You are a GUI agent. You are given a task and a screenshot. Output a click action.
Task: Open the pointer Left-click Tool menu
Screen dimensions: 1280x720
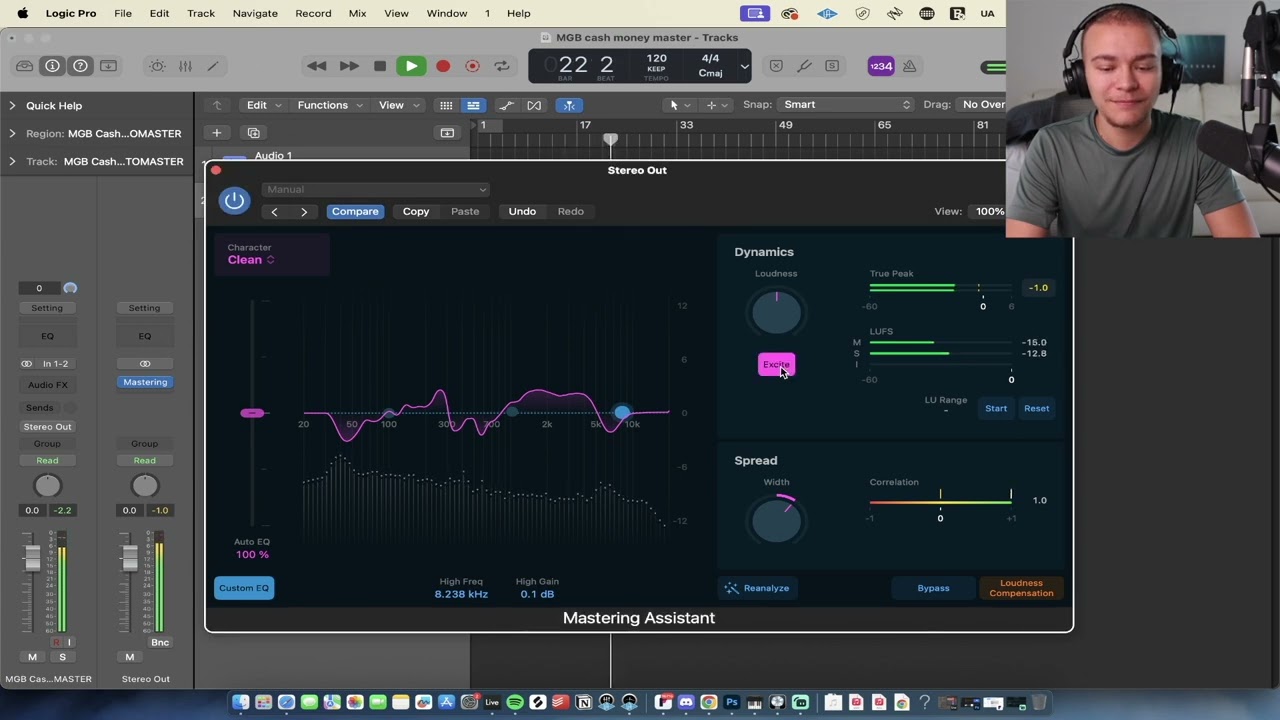pyautogui.click(x=679, y=105)
